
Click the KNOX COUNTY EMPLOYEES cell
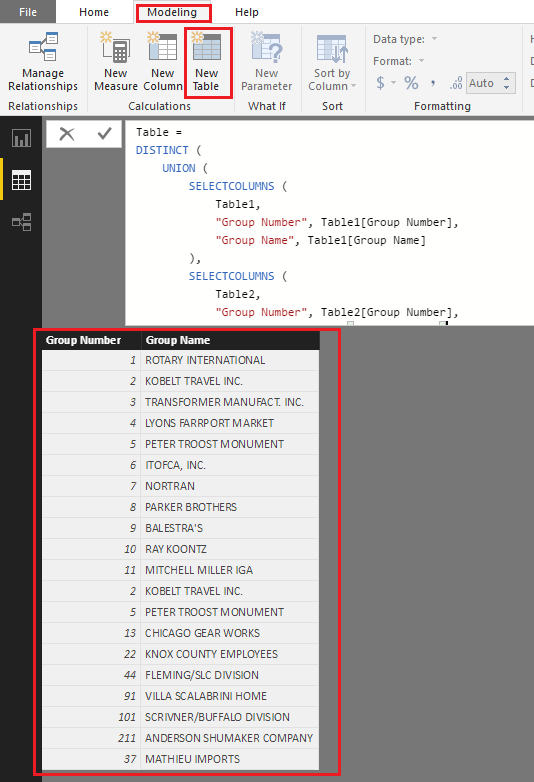click(x=230, y=654)
